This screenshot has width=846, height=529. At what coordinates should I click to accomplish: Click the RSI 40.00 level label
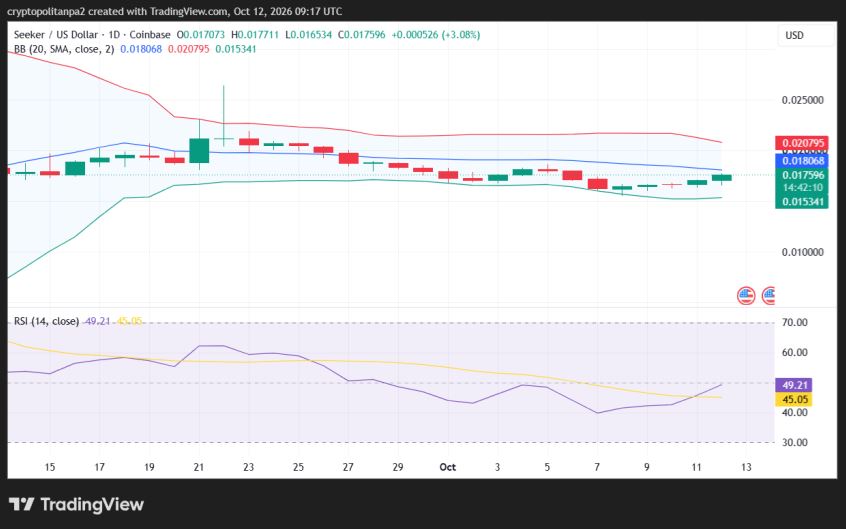794,412
